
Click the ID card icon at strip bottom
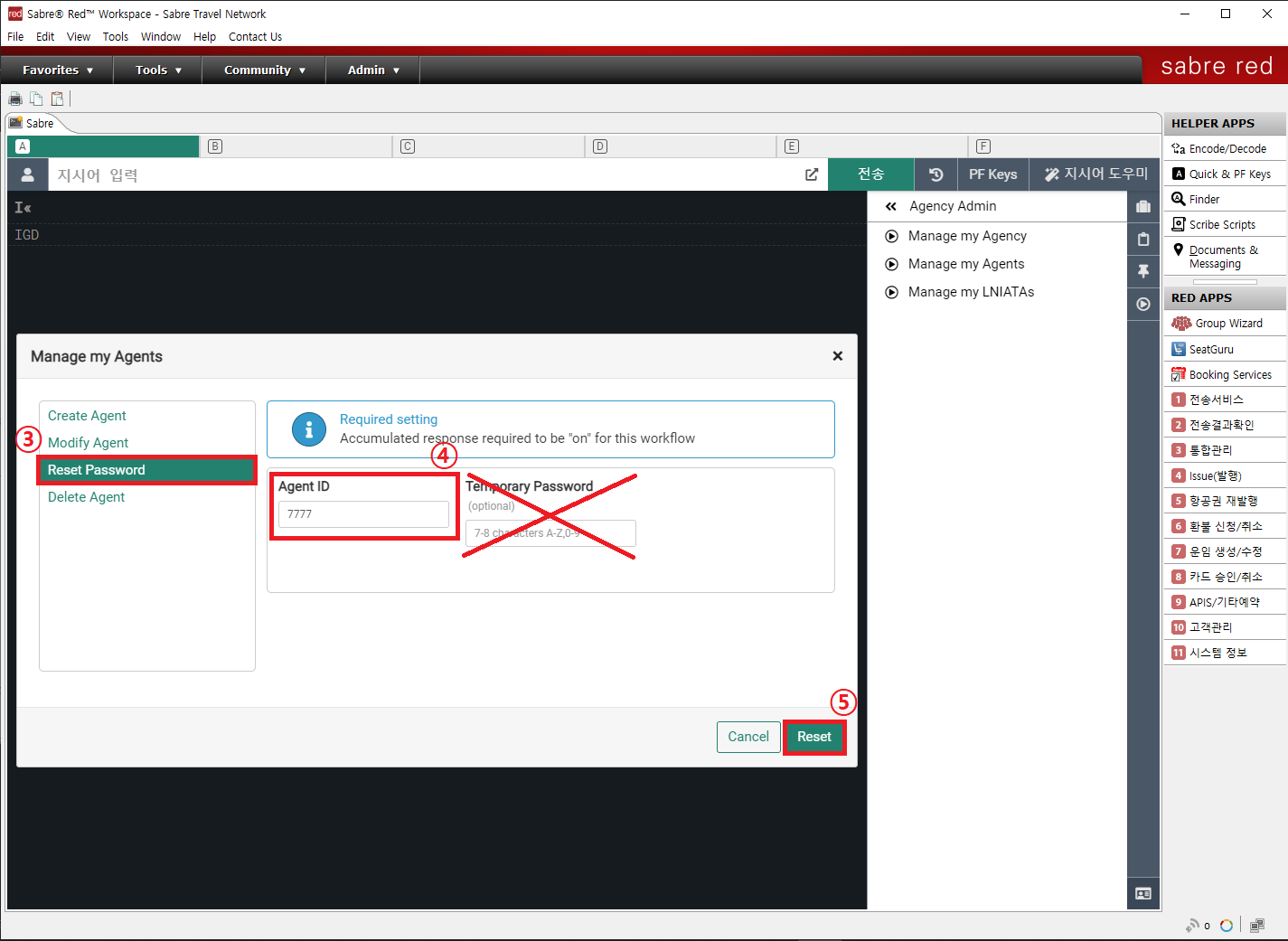pos(1143,893)
